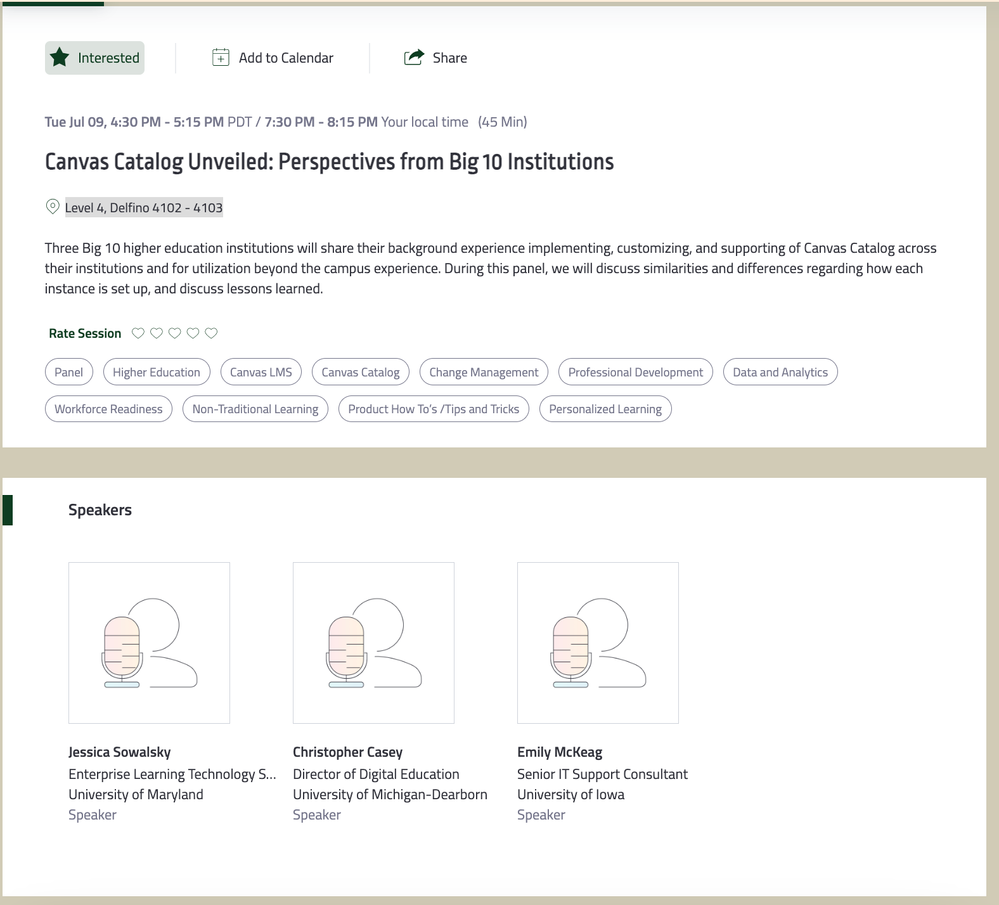The width and height of the screenshot is (999, 905).
Task: Click the Data and Analytics tag
Action: (780, 372)
